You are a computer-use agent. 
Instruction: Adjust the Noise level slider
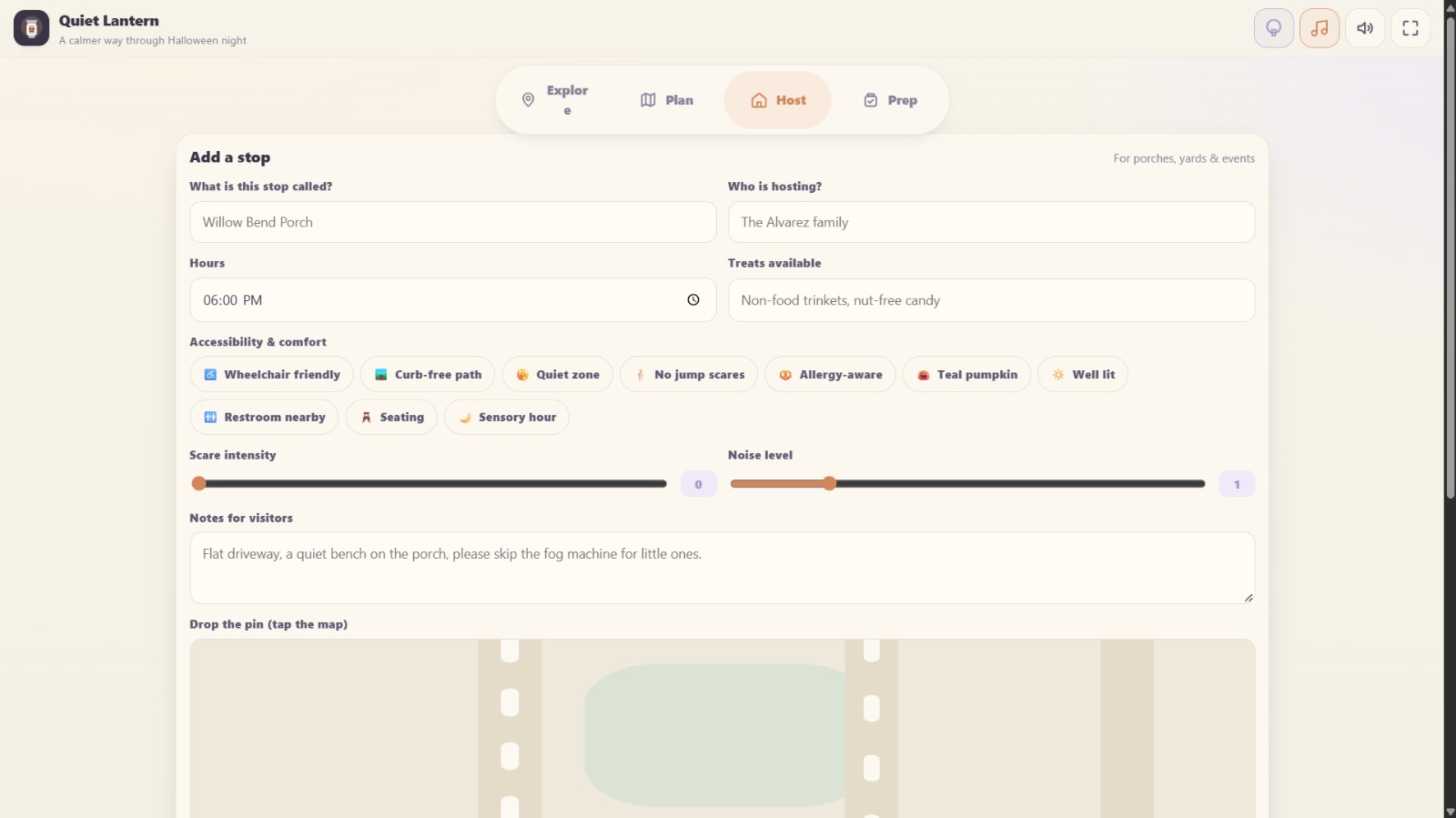pos(967,484)
